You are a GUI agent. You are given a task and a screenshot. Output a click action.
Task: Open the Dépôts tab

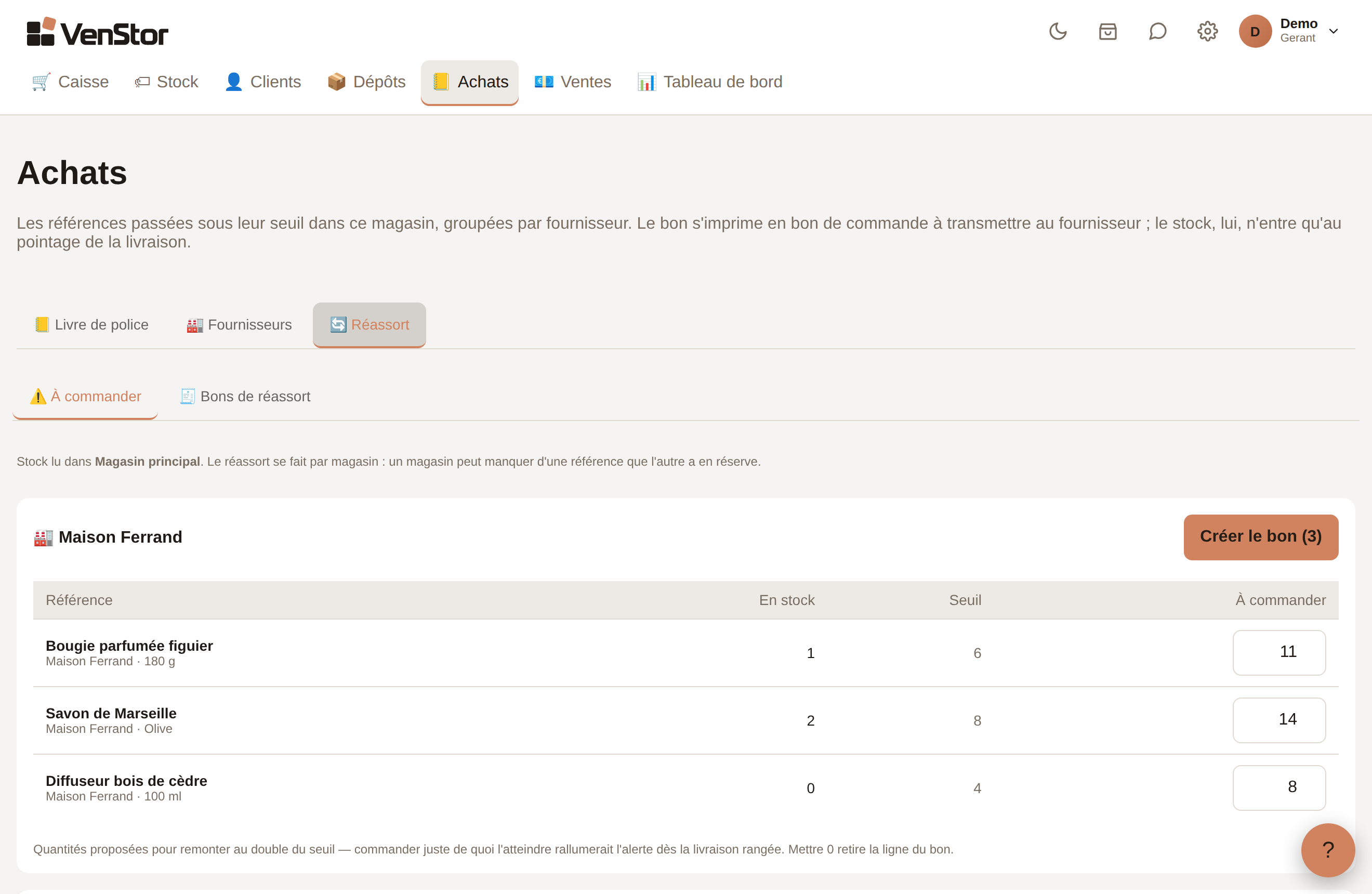(x=366, y=82)
